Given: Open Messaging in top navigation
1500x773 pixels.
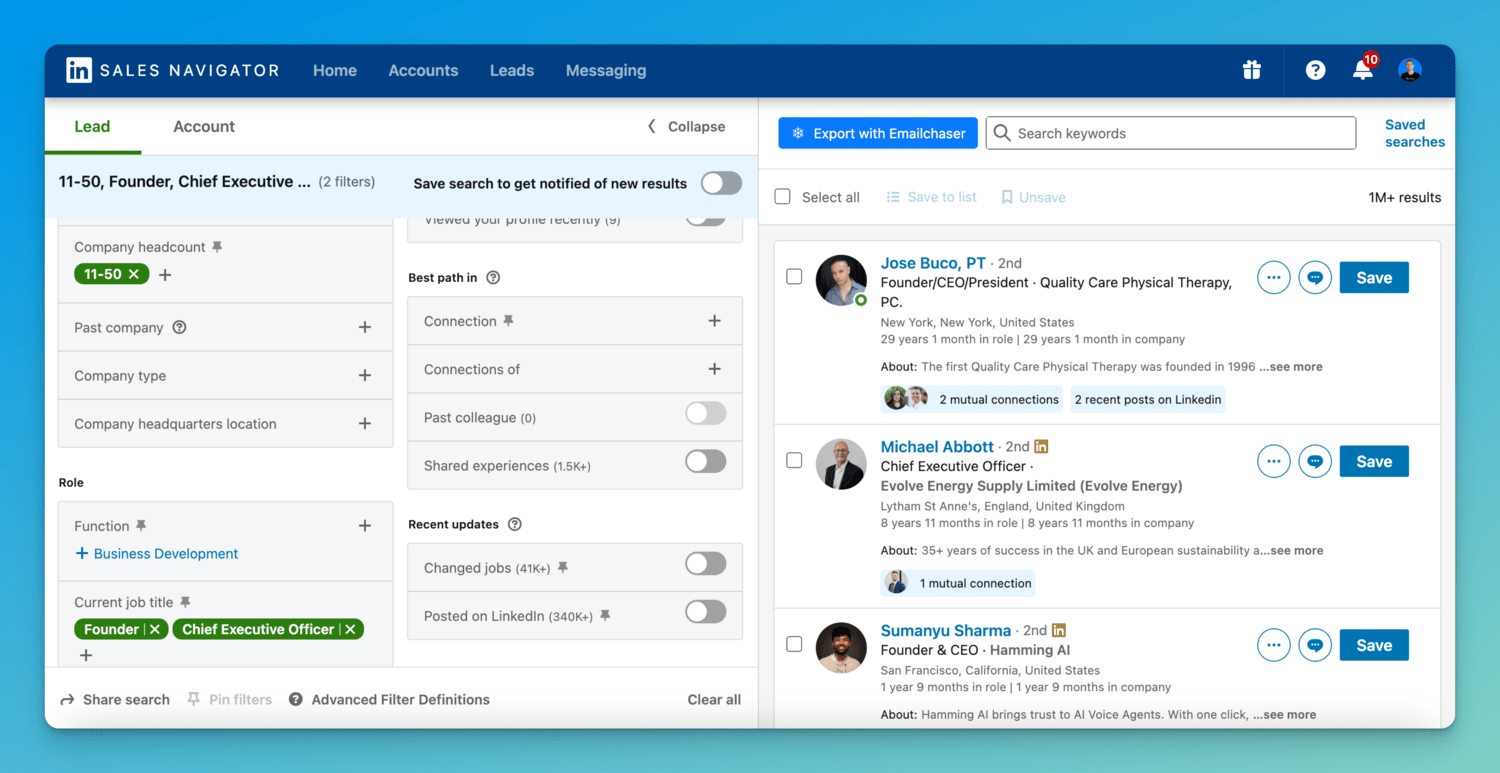Looking at the screenshot, I should point(606,70).
